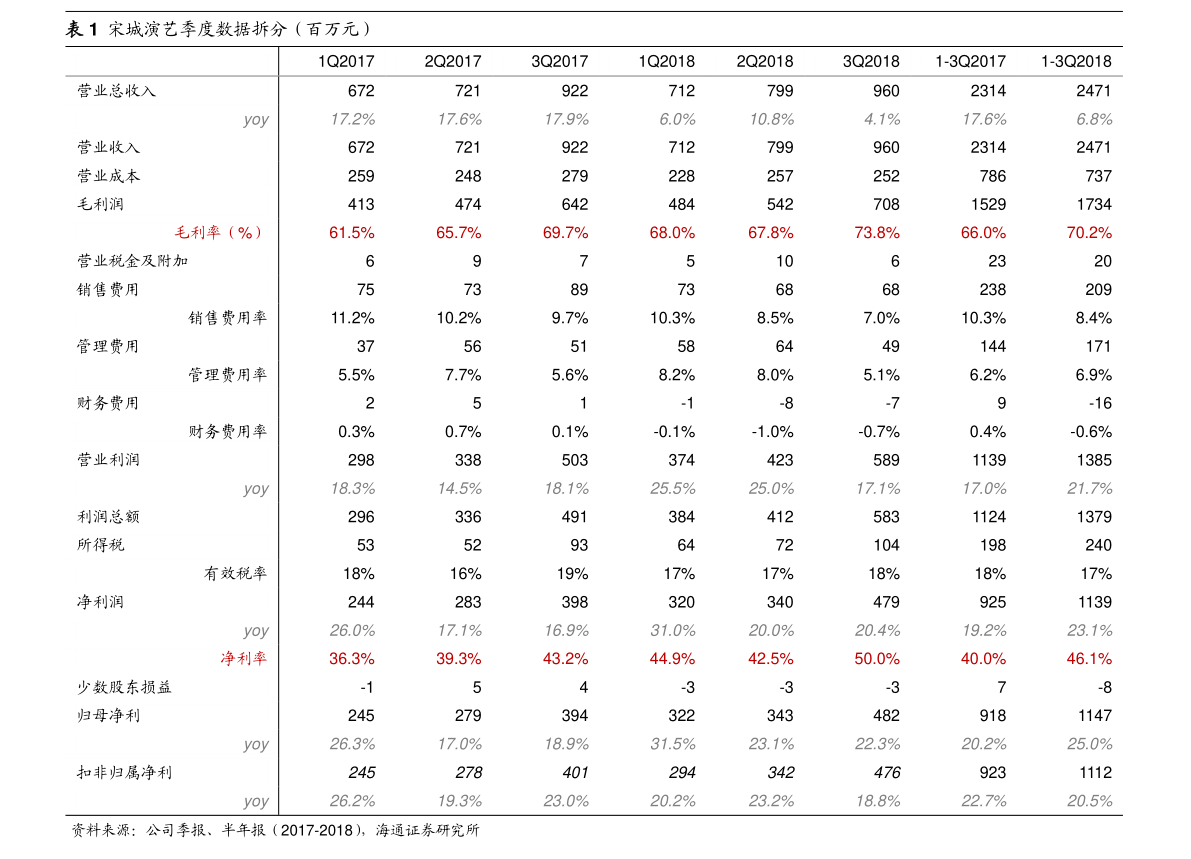
Task: Click the yoy label below 归母净利
Action: [256, 744]
